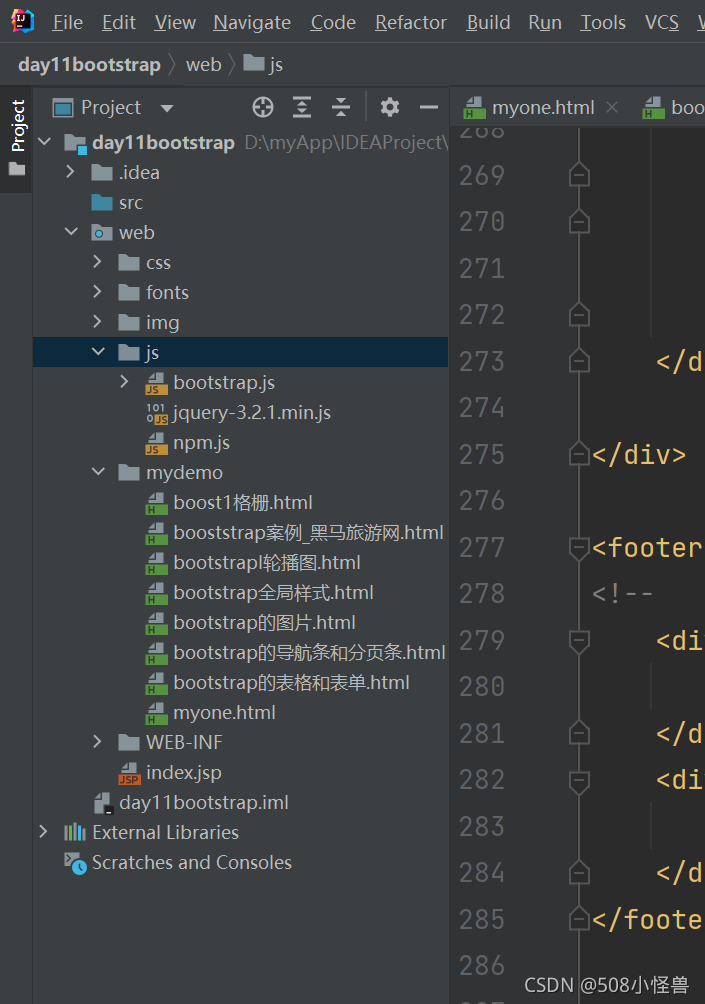Click the Locate/Select Opened File target icon

263,108
